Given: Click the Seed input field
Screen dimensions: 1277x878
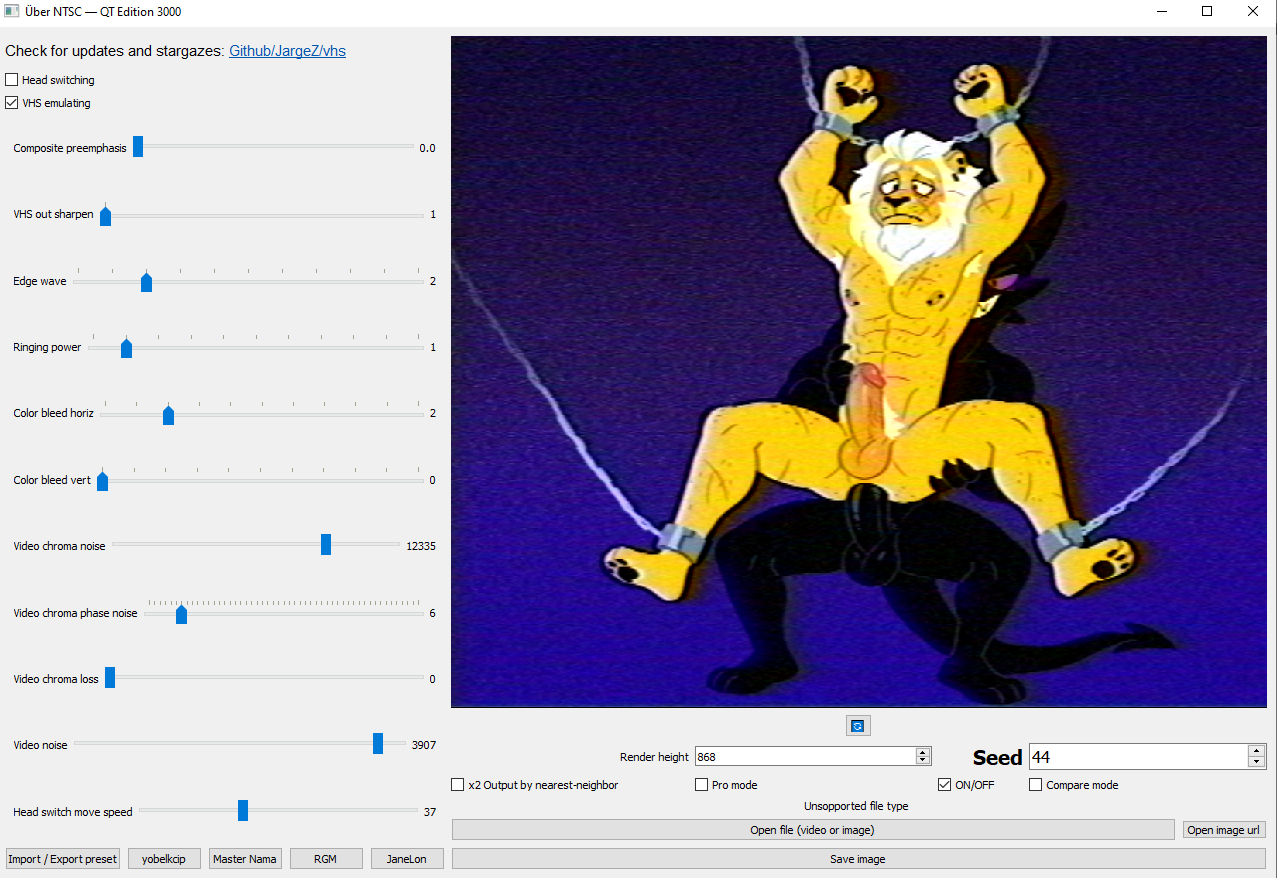Looking at the screenshot, I should click(1138, 757).
